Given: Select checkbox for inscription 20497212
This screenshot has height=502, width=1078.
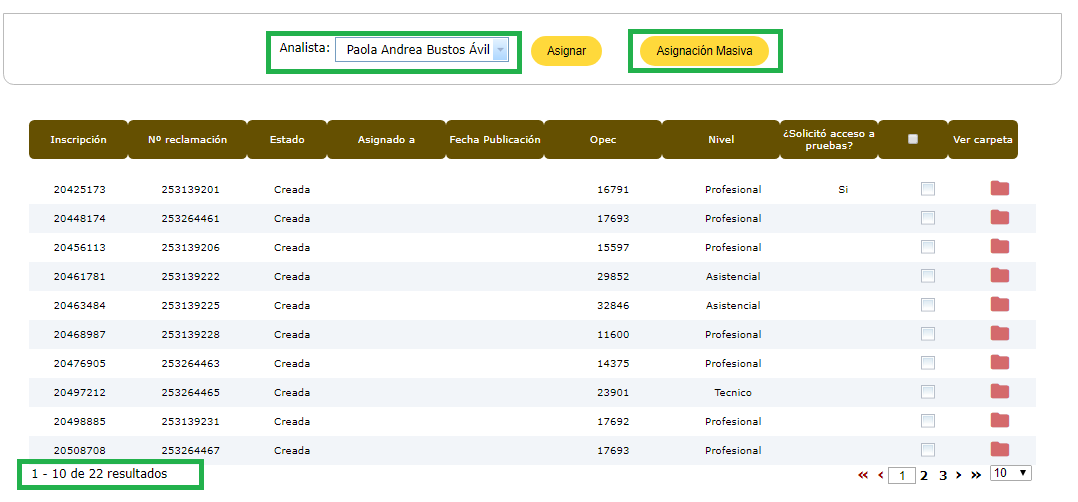Looking at the screenshot, I should click(x=928, y=392).
